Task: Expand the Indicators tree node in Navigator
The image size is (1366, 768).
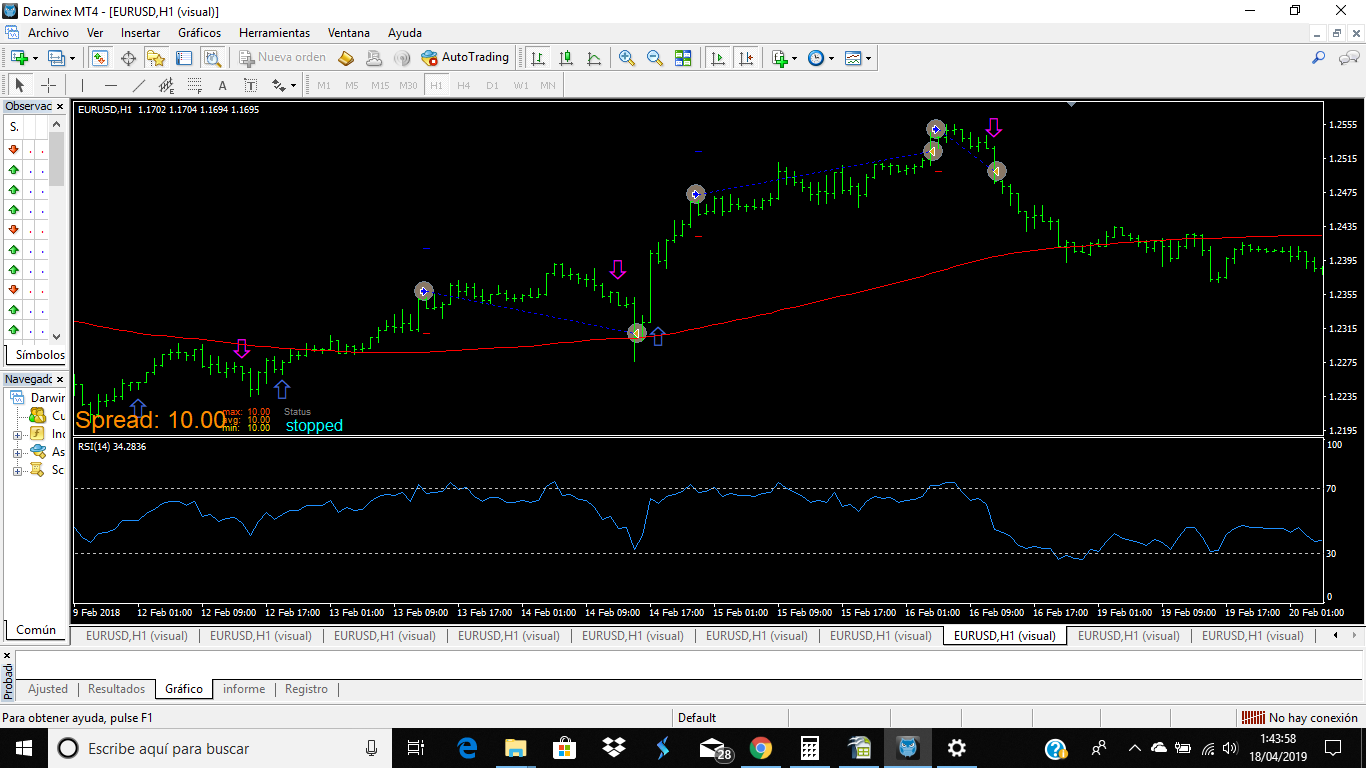Action: coord(17,434)
